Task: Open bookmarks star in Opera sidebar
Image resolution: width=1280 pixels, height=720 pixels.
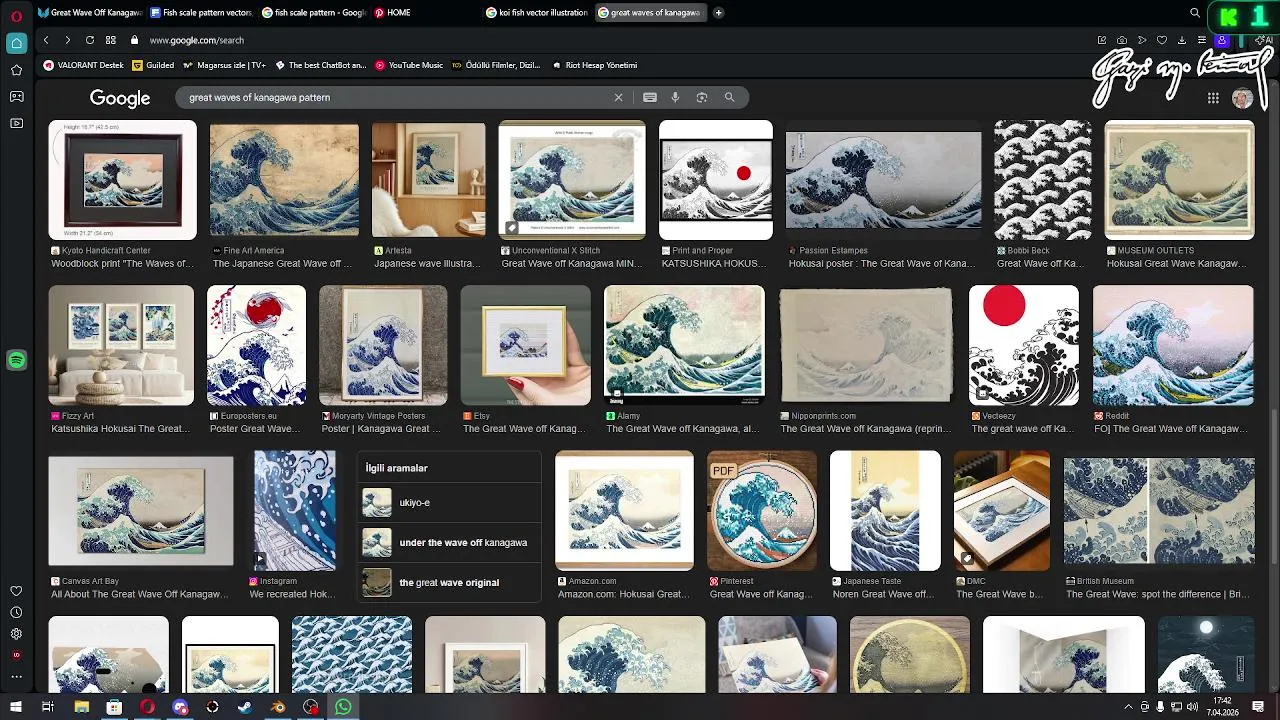Action: coord(16,70)
